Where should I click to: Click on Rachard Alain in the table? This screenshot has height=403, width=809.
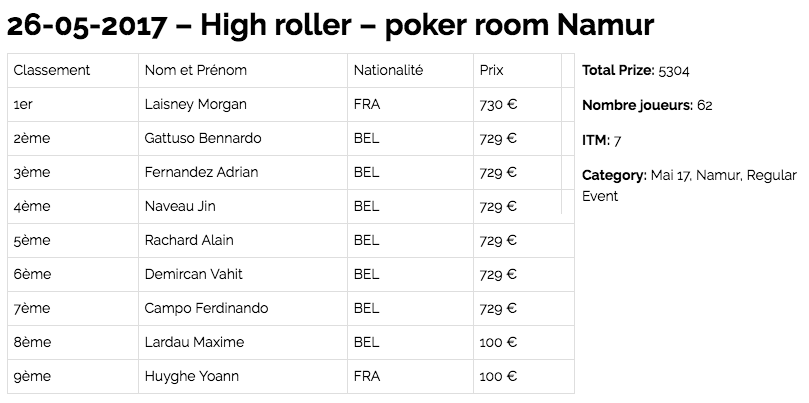coord(188,241)
